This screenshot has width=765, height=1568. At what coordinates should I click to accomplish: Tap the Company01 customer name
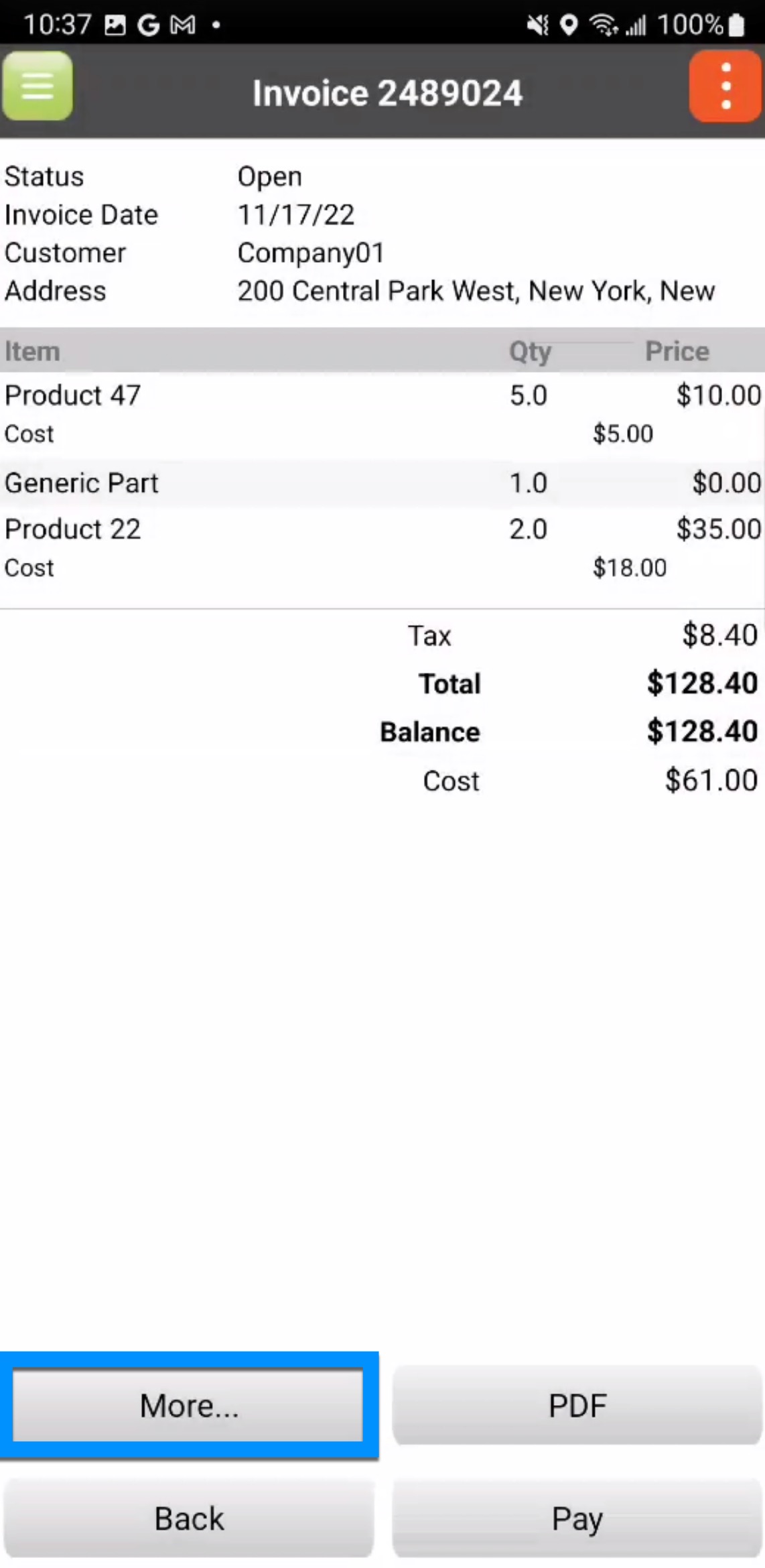coord(311,253)
